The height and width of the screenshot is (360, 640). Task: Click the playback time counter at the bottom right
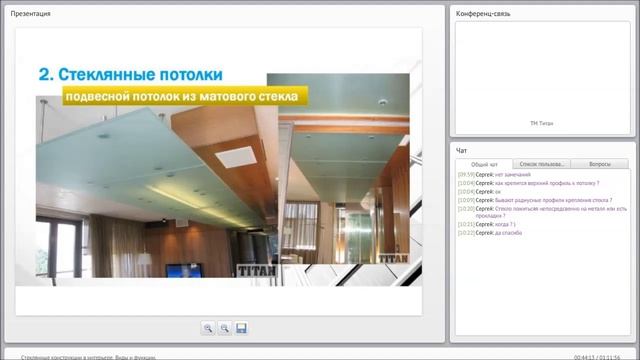pos(597,358)
